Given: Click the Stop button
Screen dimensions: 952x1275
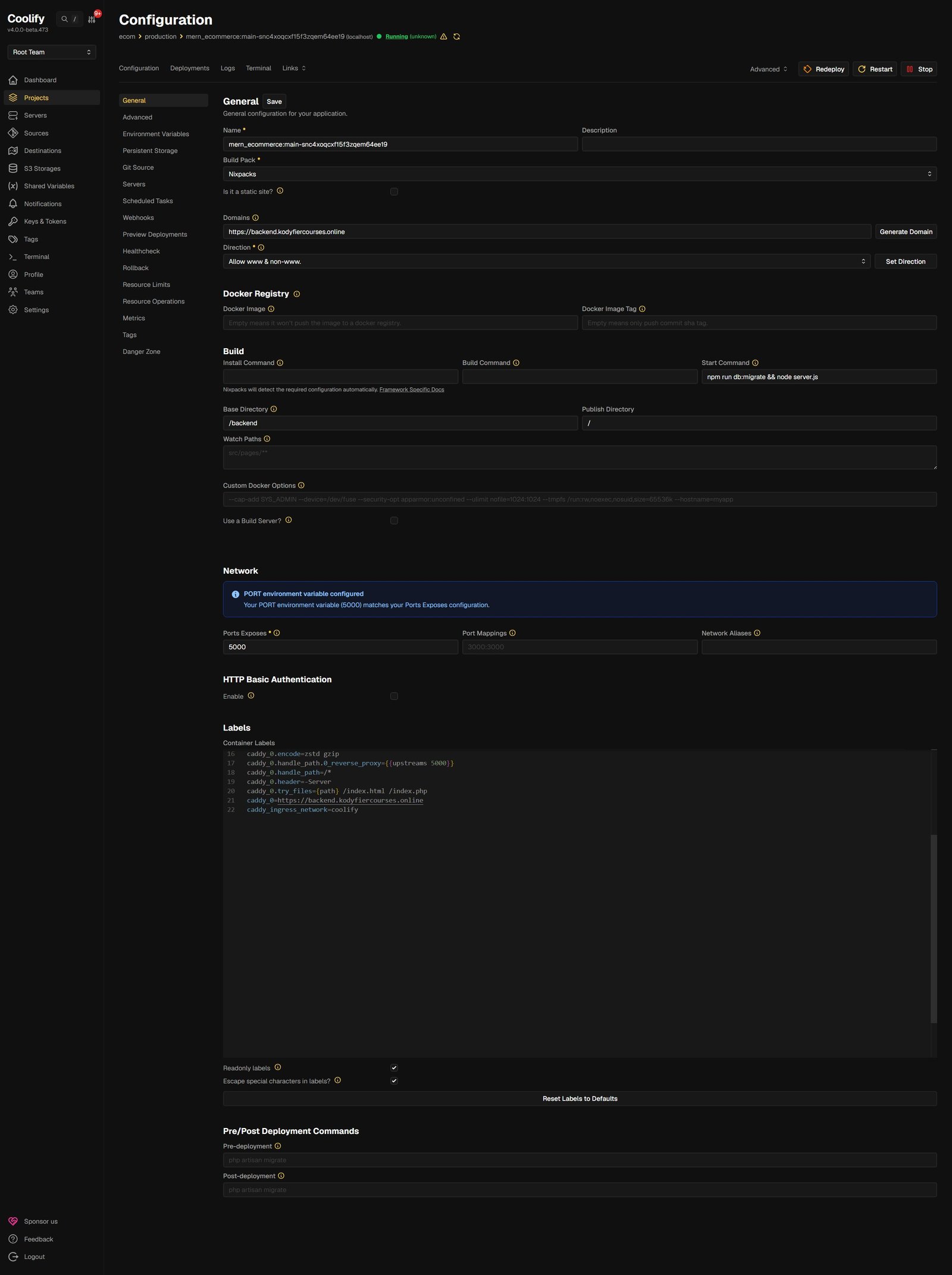Looking at the screenshot, I should (x=919, y=69).
